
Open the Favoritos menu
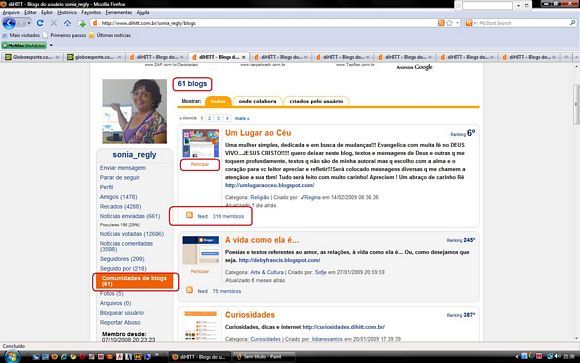point(91,12)
